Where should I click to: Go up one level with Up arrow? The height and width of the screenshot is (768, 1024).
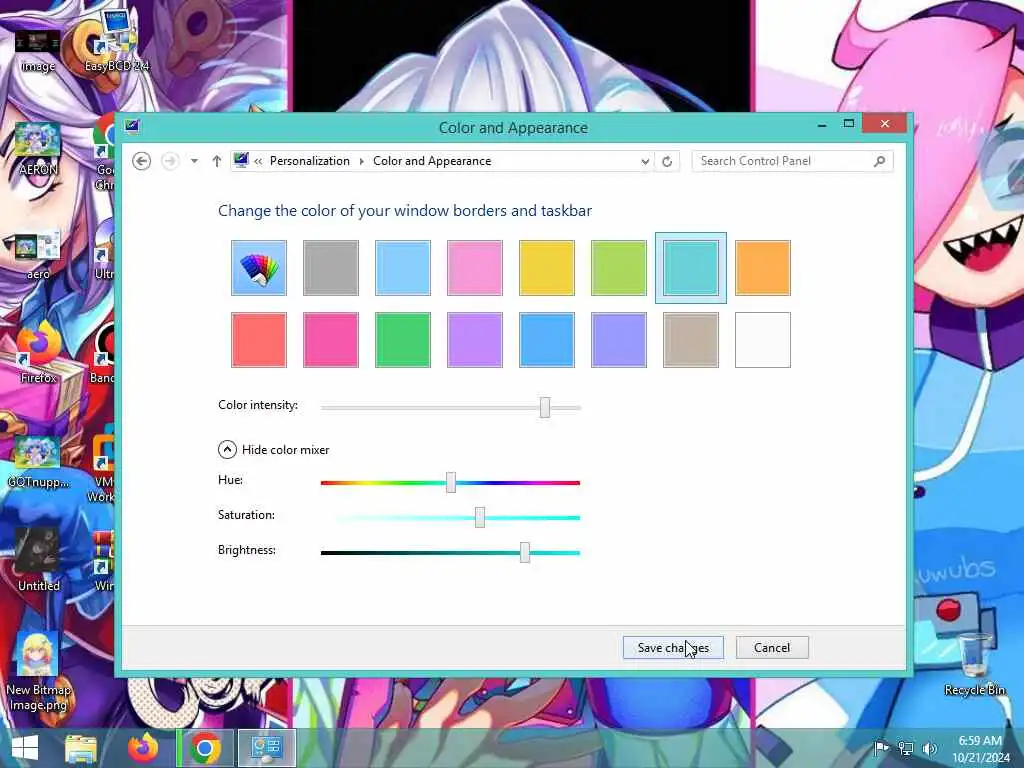(217, 161)
